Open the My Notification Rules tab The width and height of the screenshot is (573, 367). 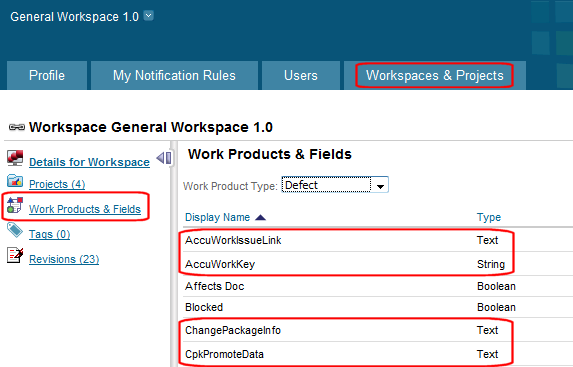[x=174, y=75]
